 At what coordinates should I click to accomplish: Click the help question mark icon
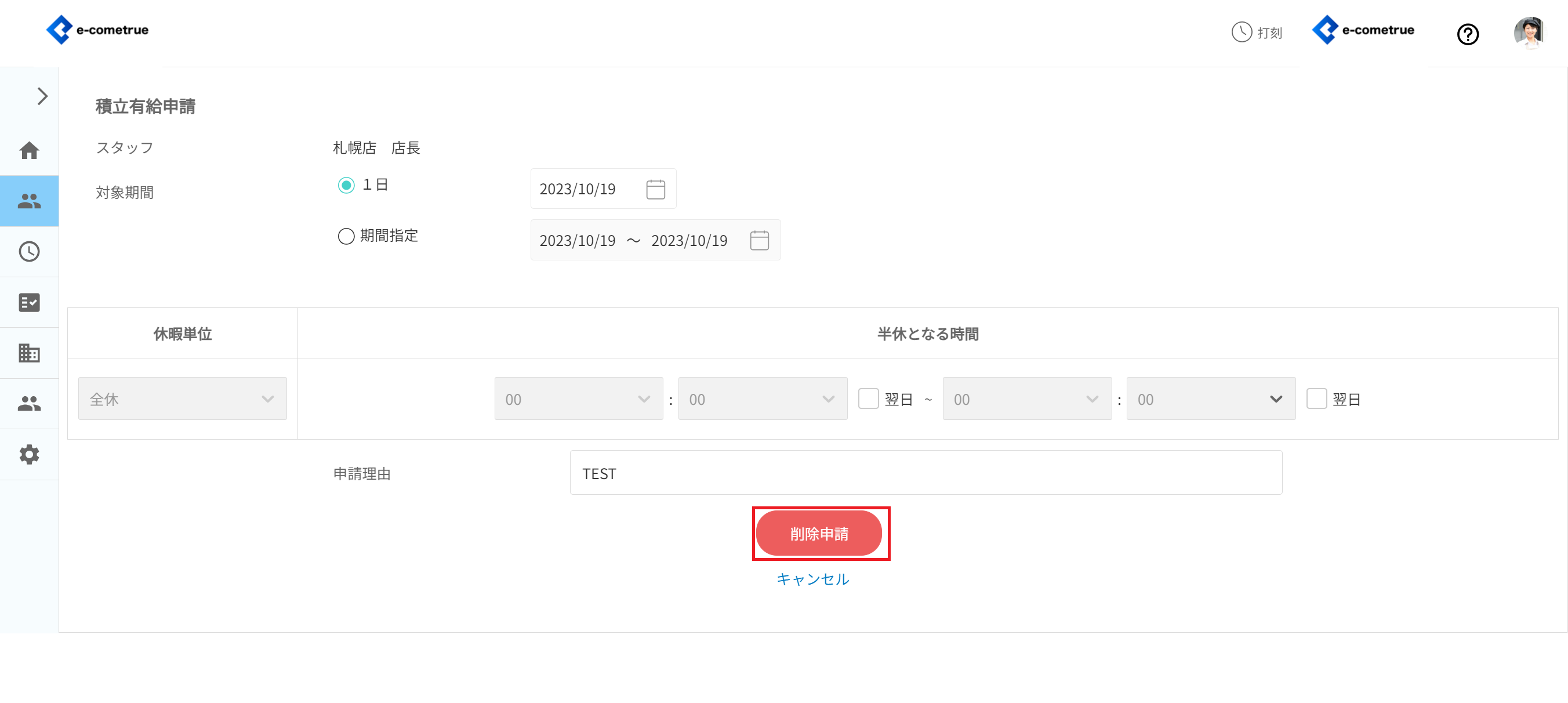point(1467,34)
